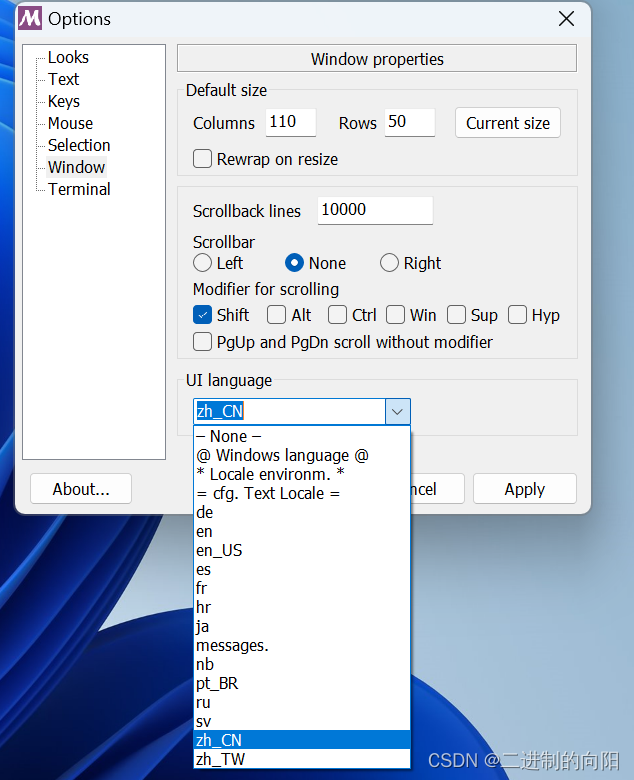Viewport: 634px width, 780px height.
Task: Choose fr from the language list
Action: (302, 588)
